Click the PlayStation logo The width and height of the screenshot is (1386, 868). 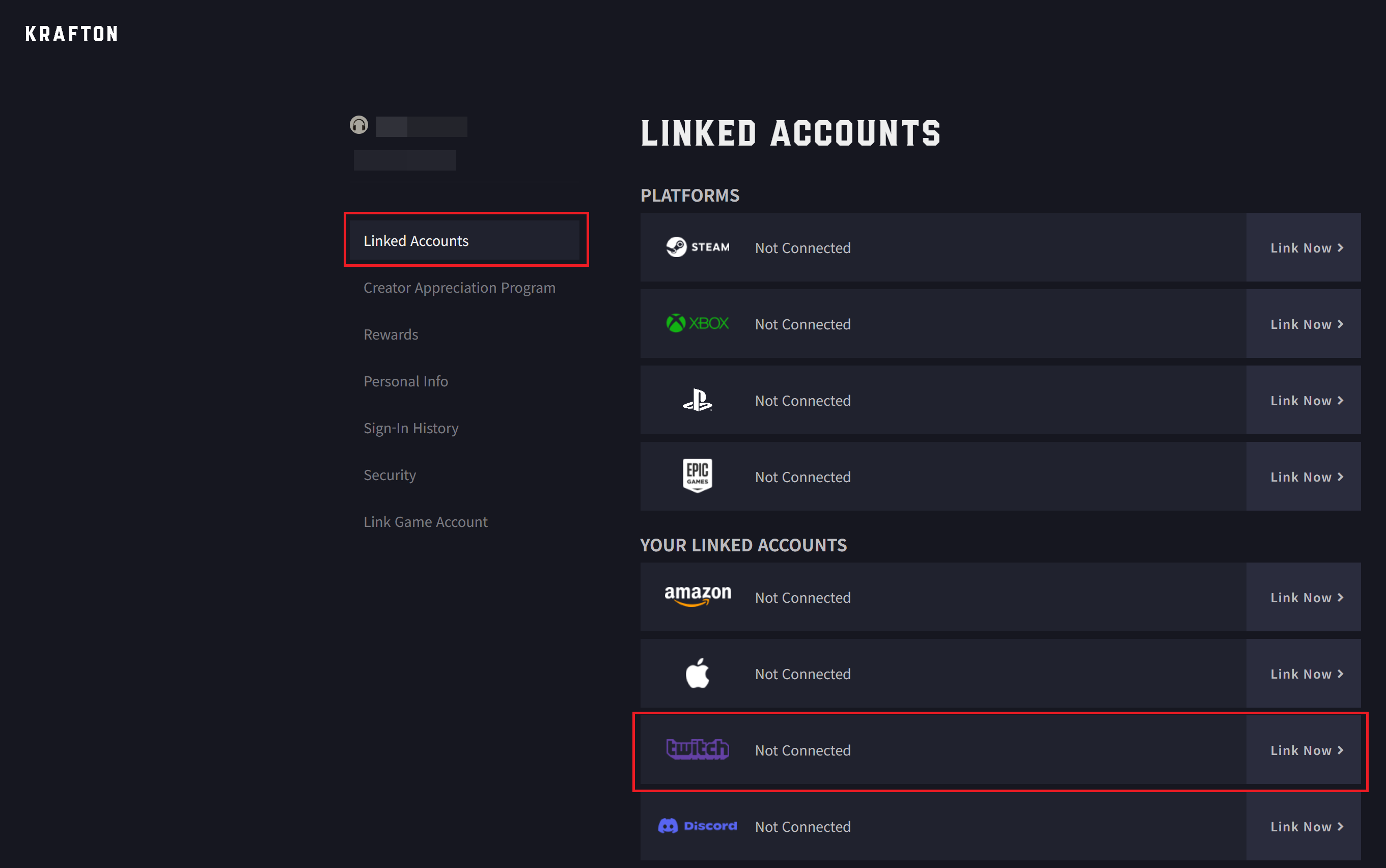point(697,400)
